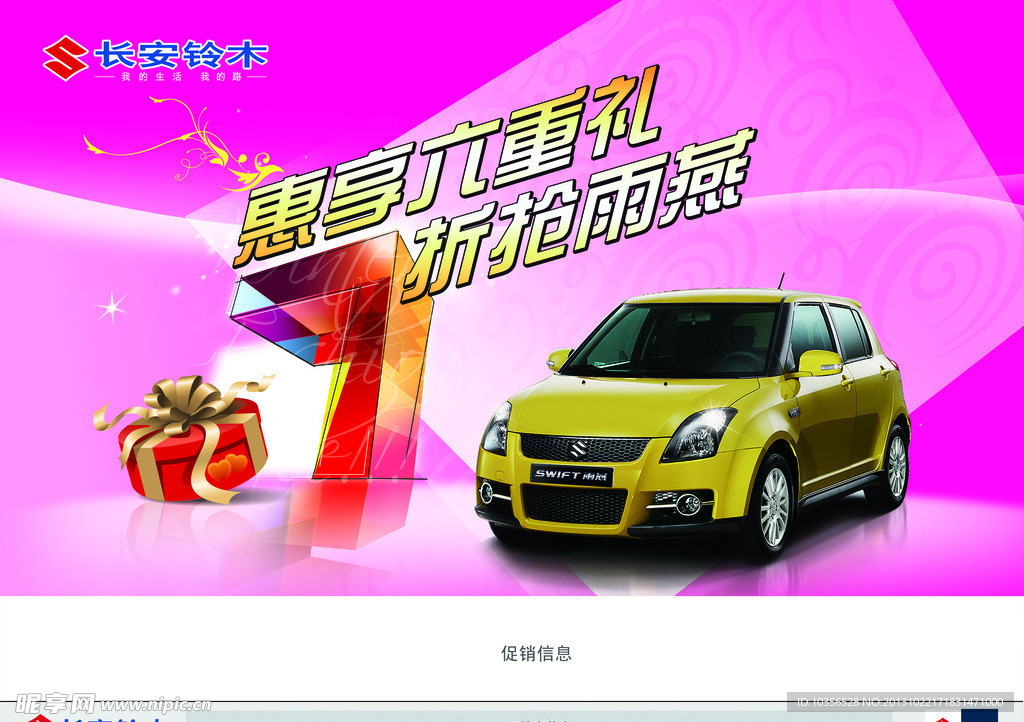Click the headline 折抢雨燕

click(578, 213)
